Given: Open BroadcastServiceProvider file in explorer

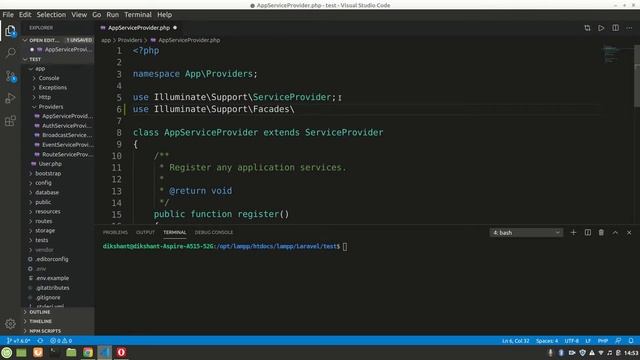Looking at the screenshot, I should point(58,135).
